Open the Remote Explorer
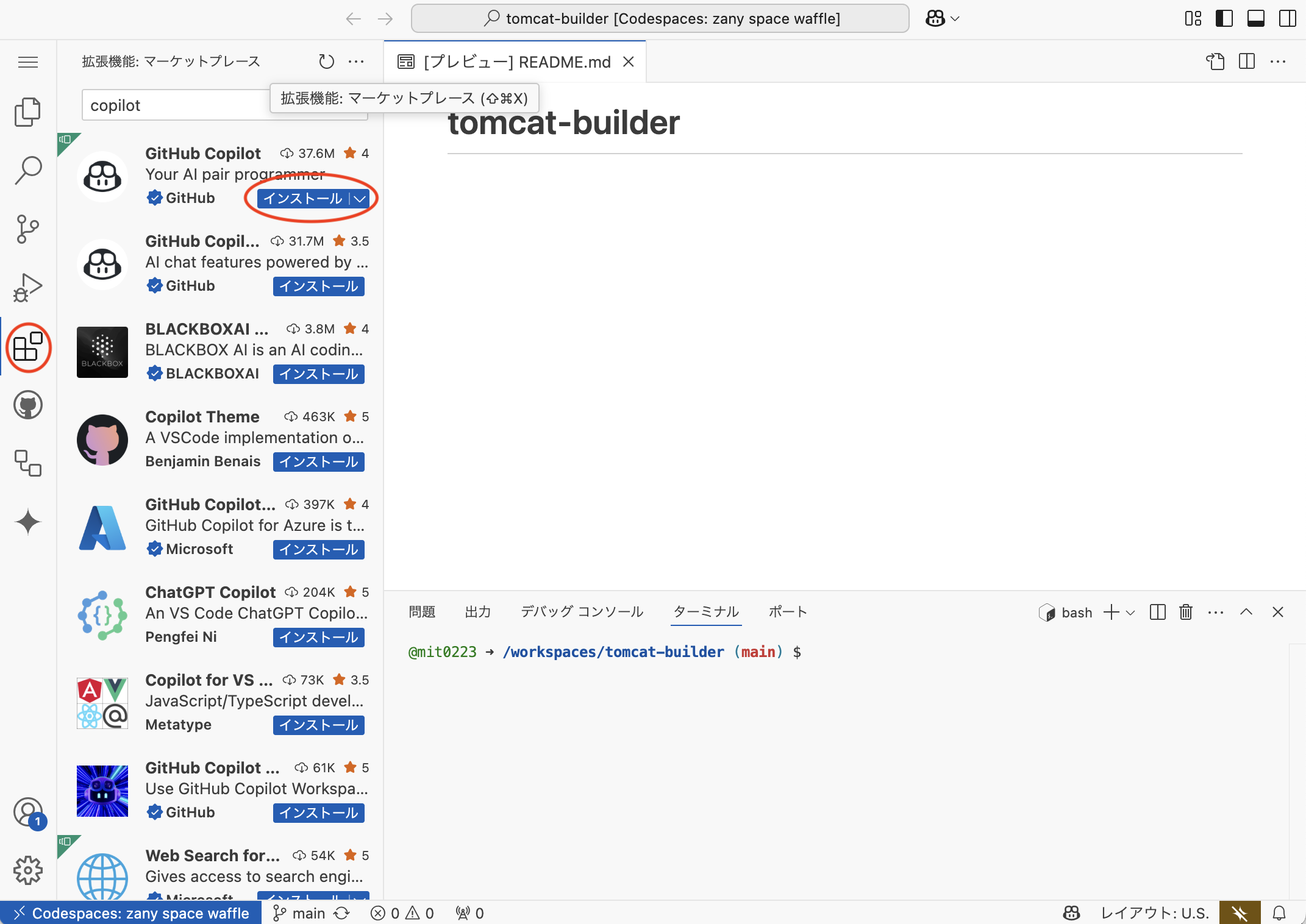Screen dimensions: 1306x924 point(27,463)
